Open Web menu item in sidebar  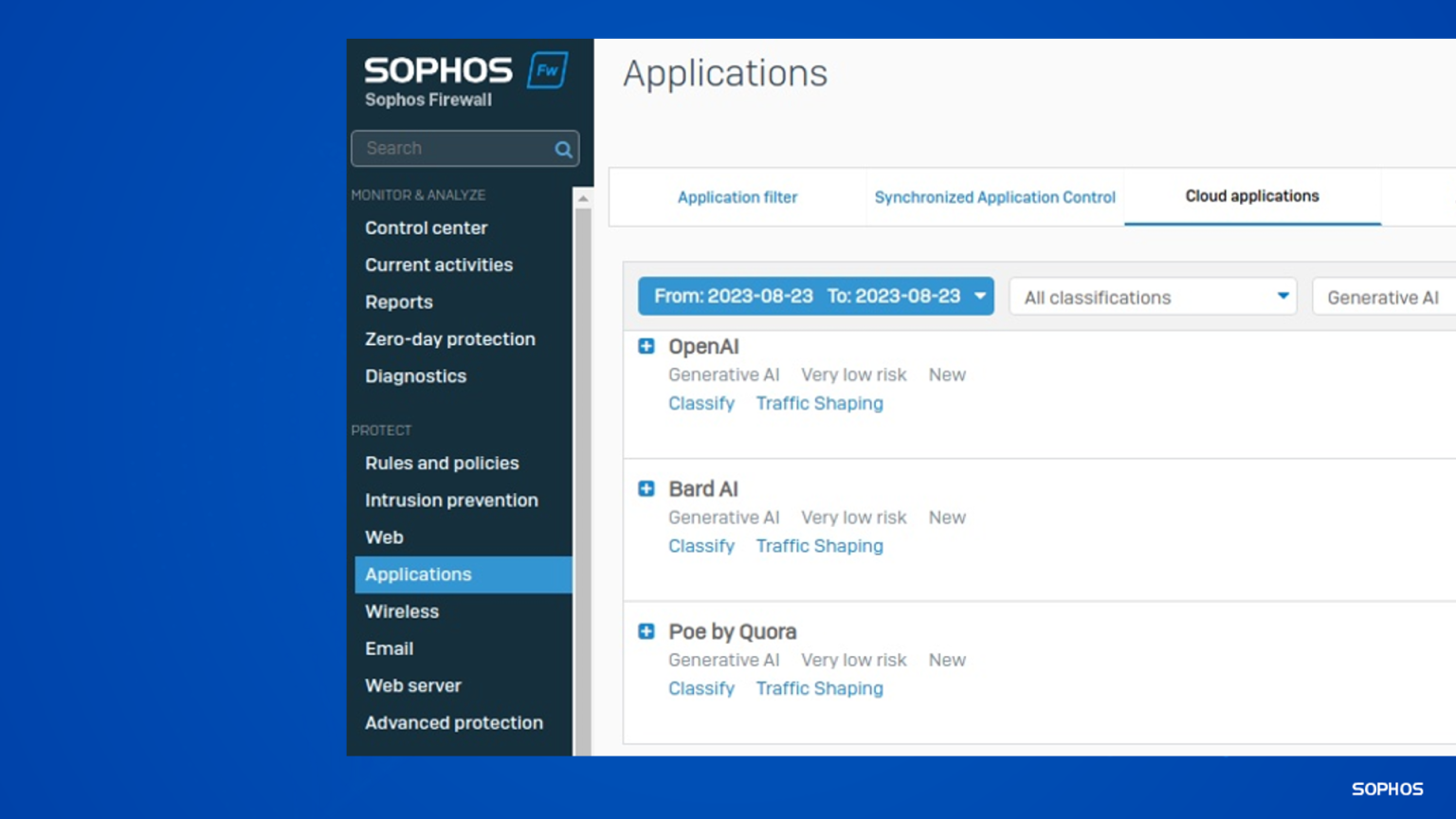(x=384, y=537)
